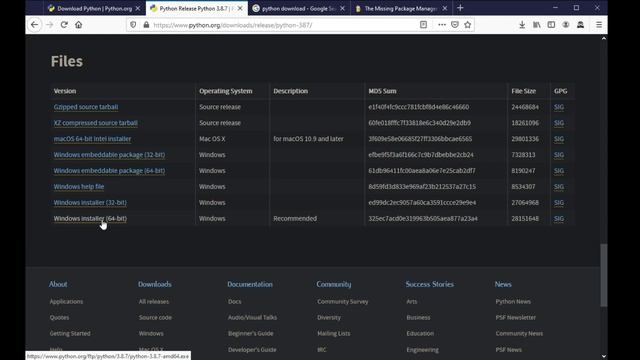Open SIG link for macOS installer row
This screenshot has width=640, height=360.
tap(559, 139)
